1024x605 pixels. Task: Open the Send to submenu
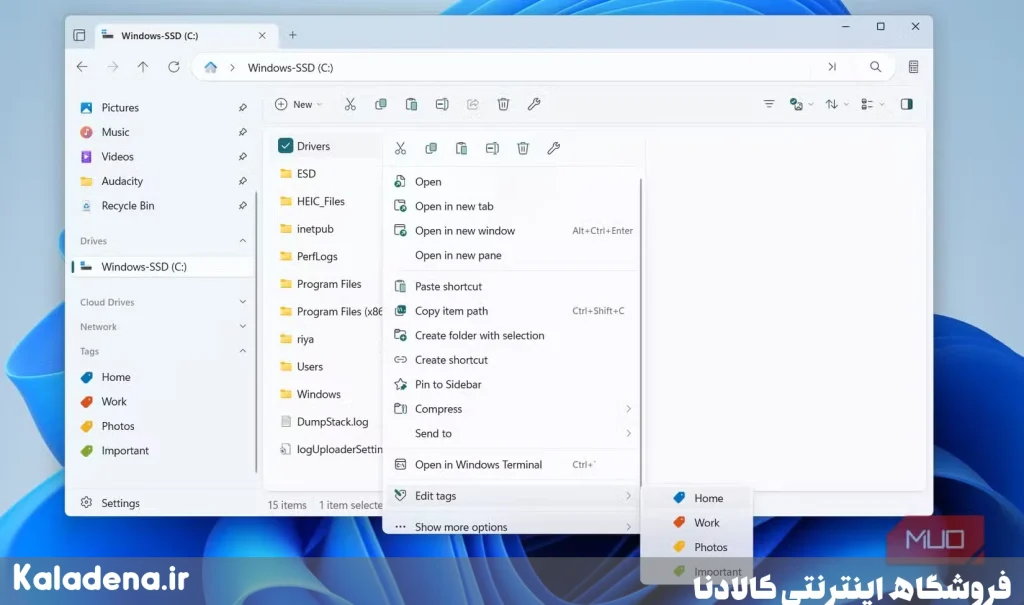point(512,433)
